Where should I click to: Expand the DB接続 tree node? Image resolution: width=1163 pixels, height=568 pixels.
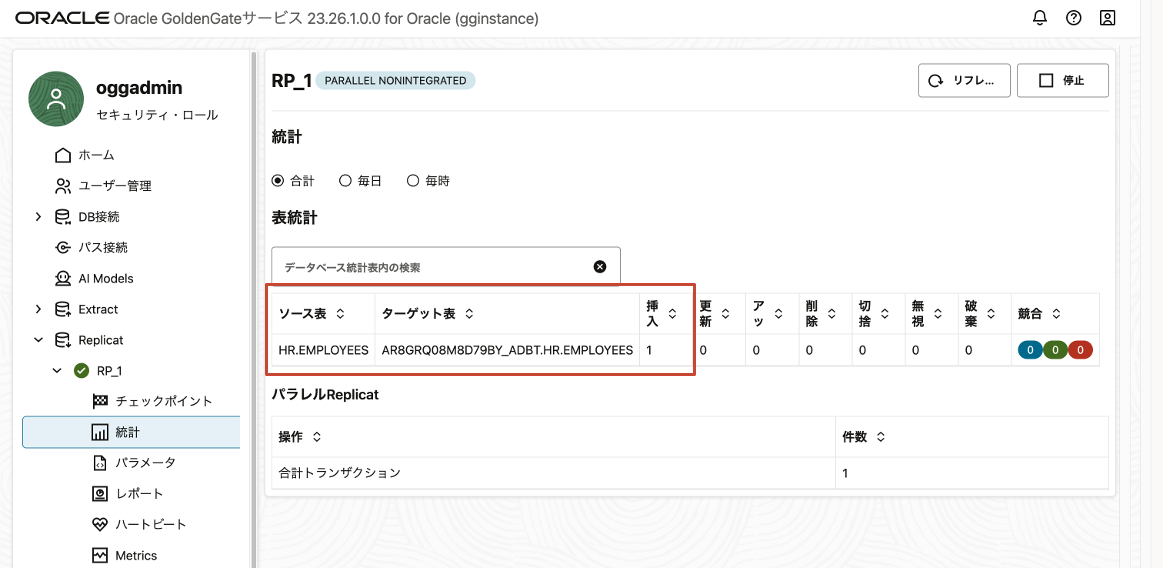(38, 217)
